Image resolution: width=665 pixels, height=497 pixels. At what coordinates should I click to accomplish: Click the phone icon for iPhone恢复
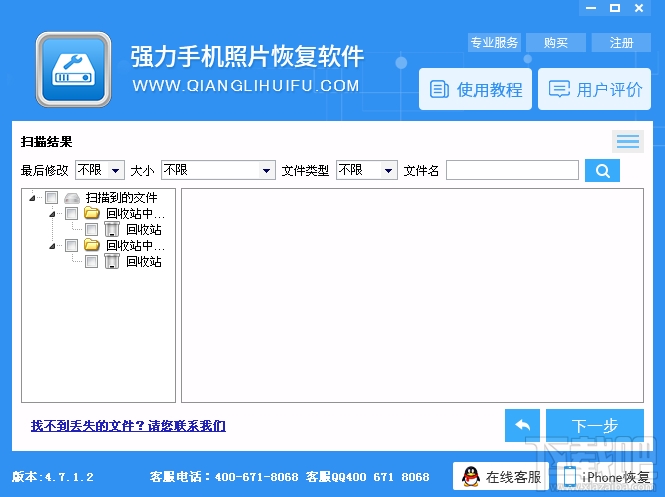pyautogui.click(x=570, y=477)
